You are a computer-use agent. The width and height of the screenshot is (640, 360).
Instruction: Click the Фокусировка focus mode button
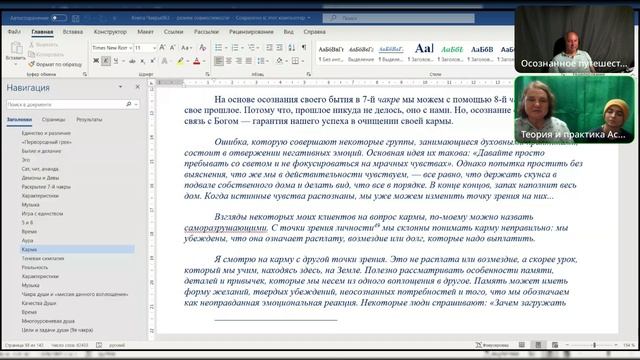[492, 345]
